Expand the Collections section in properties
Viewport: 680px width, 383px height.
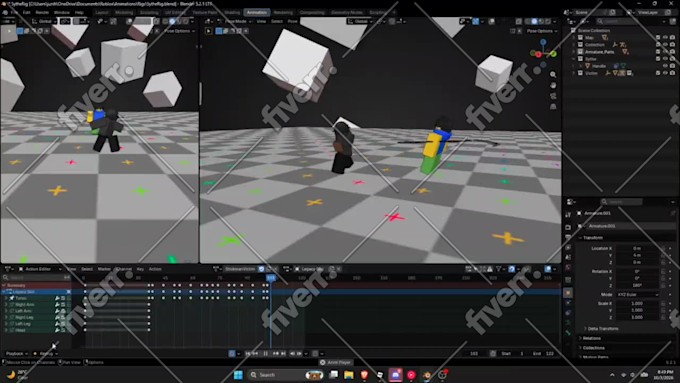tap(593, 348)
